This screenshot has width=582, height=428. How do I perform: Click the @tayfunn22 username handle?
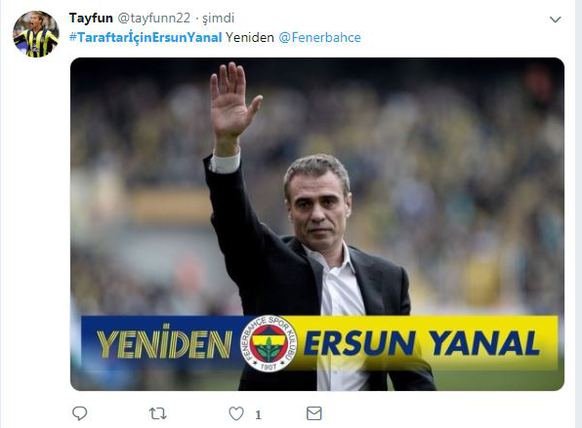[x=154, y=18]
